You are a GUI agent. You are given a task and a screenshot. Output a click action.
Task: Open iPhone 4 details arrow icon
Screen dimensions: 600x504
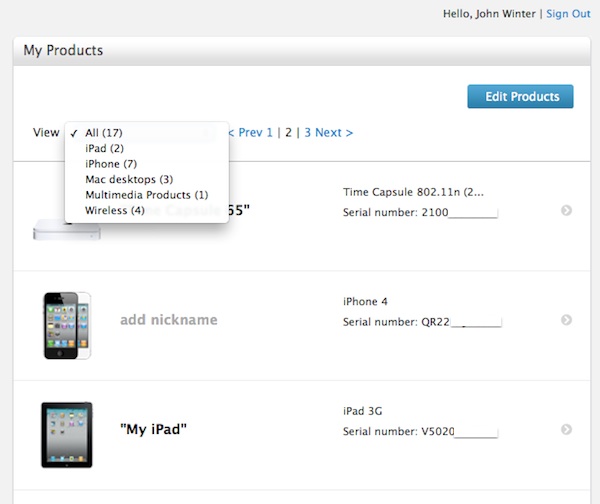tap(566, 320)
